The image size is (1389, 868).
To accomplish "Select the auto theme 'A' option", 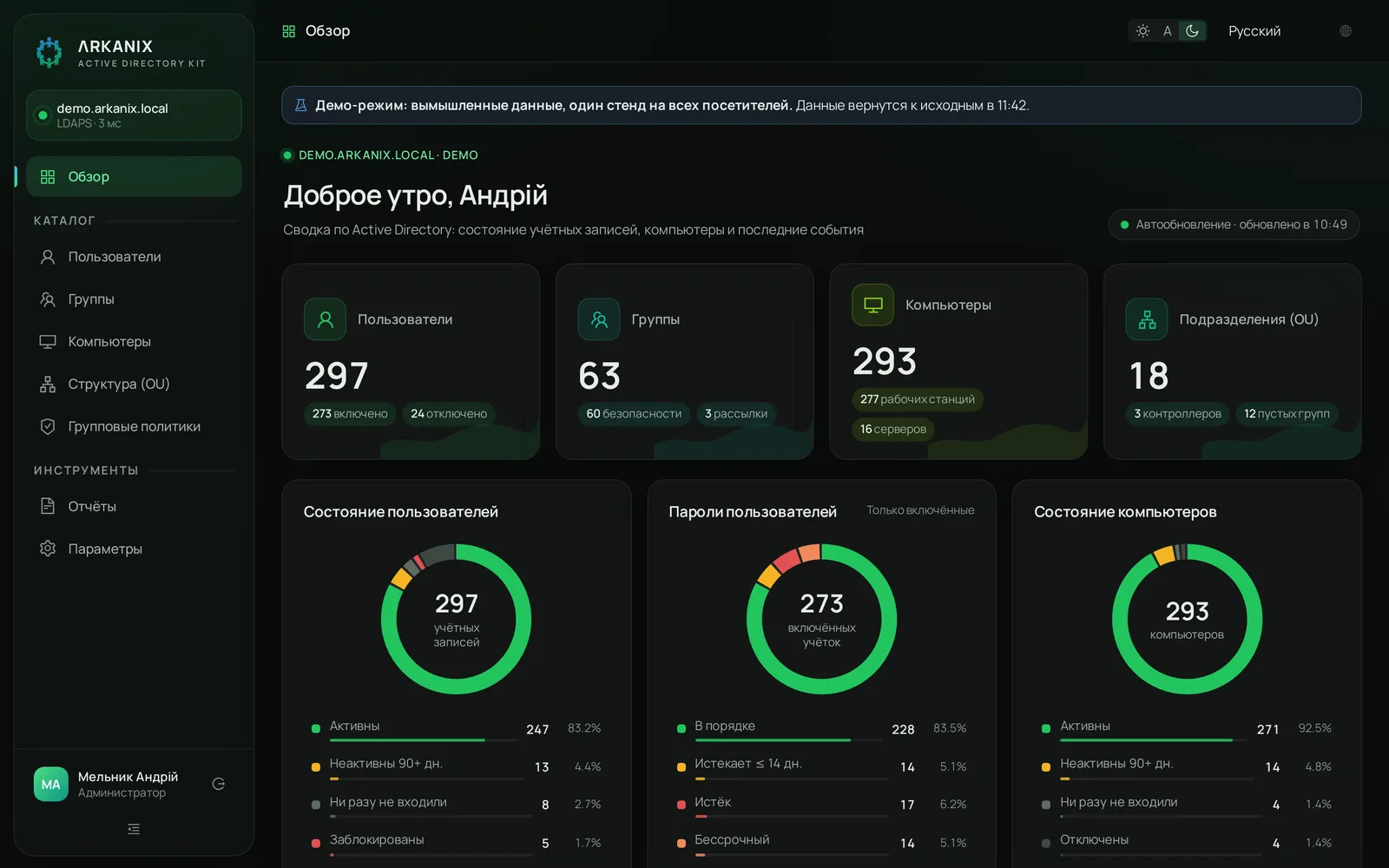I will [x=1168, y=31].
